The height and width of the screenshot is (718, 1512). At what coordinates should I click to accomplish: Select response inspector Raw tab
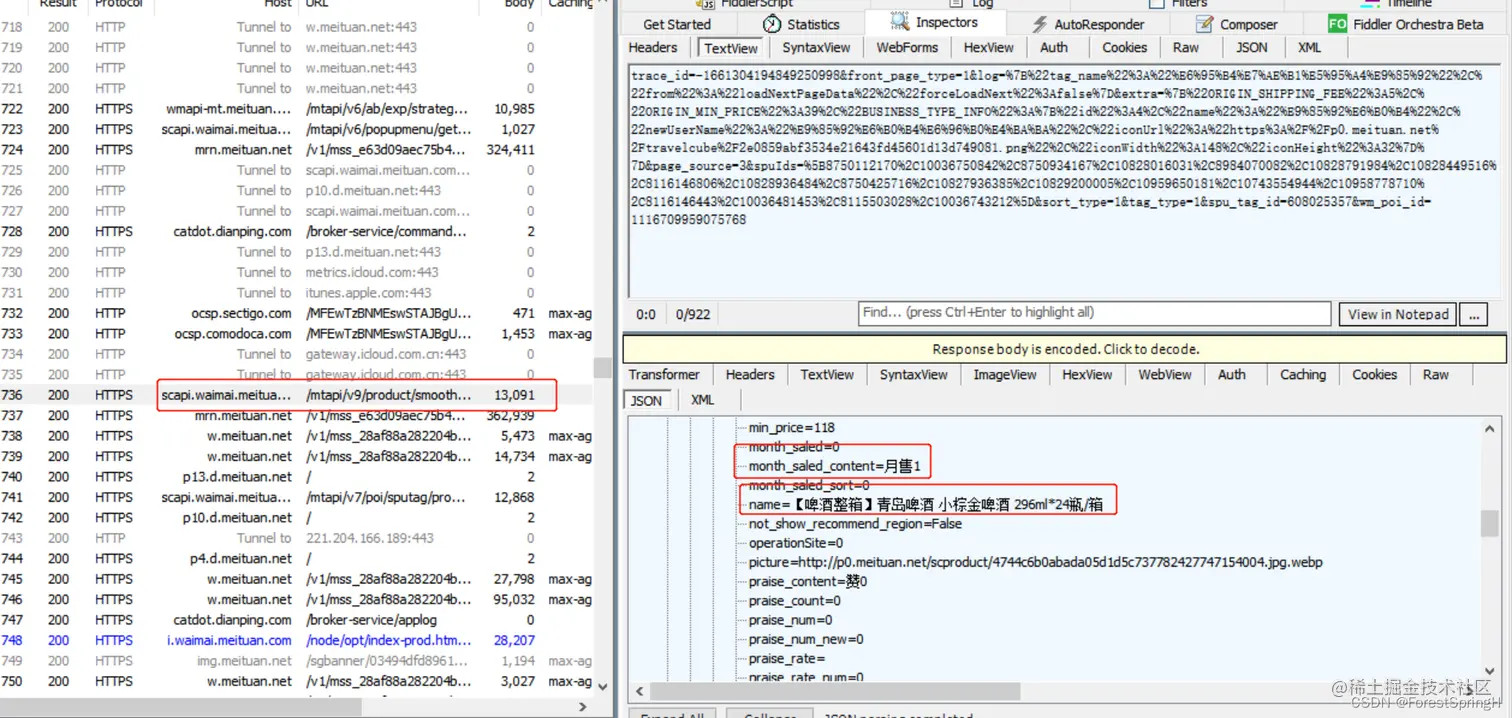coord(1436,374)
